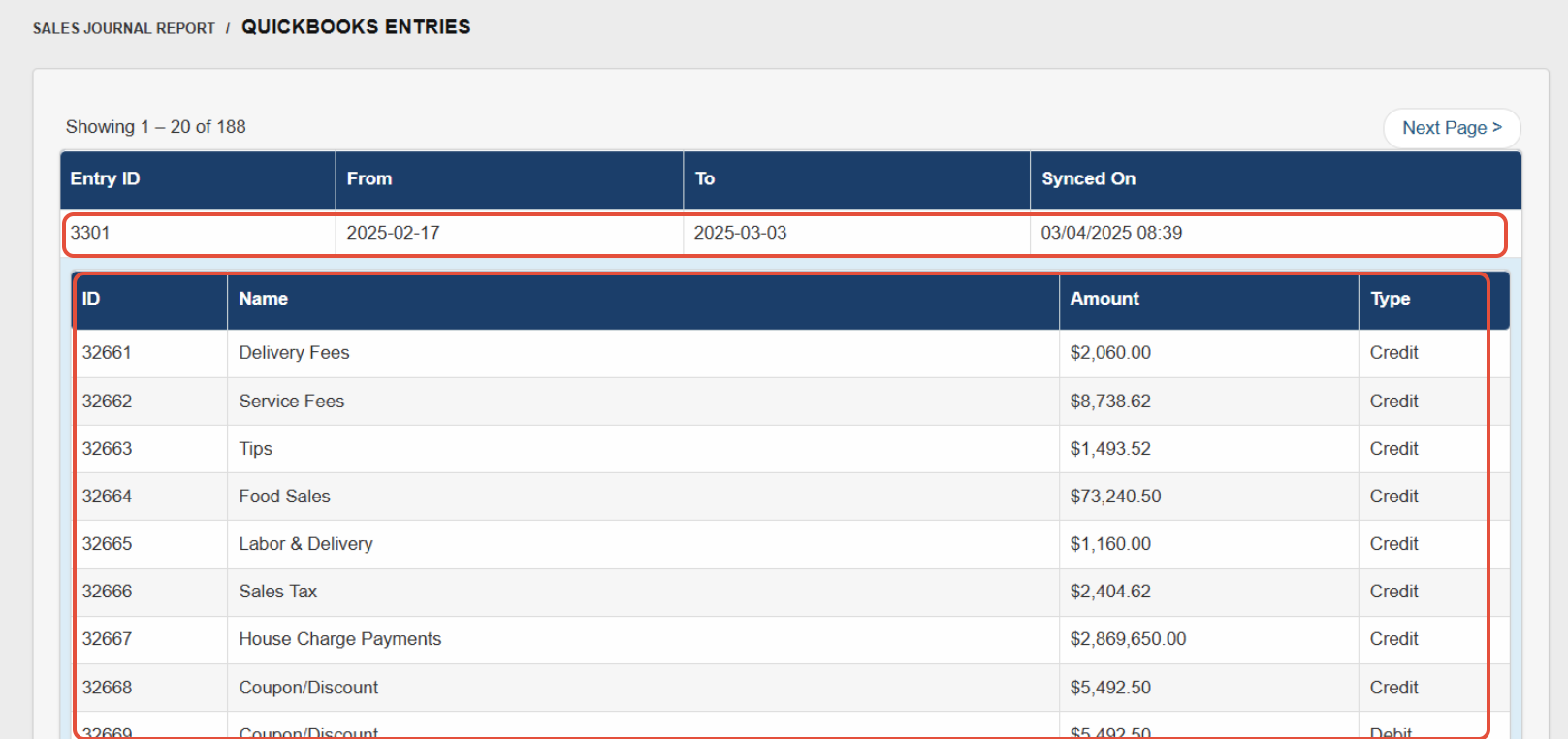
Task: Click the Quickbooks Entries heading
Action: [356, 27]
